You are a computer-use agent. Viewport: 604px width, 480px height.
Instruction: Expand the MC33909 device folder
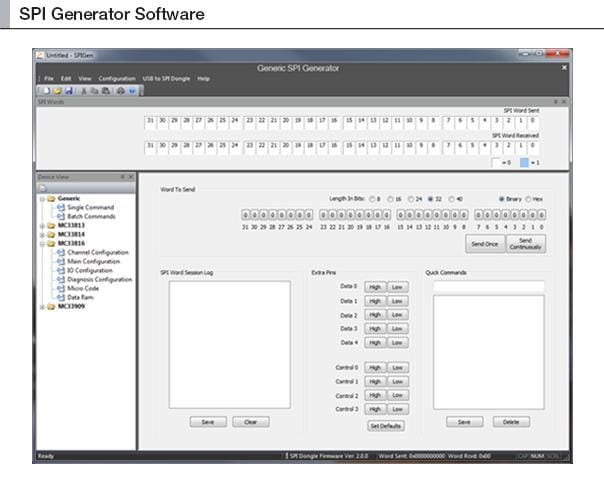pyautogui.click(x=42, y=306)
